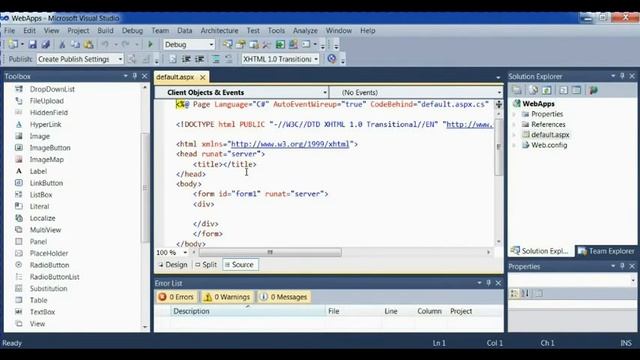The image size is (640, 360).
Task: Switch editor to Design view
Action: click(173, 264)
